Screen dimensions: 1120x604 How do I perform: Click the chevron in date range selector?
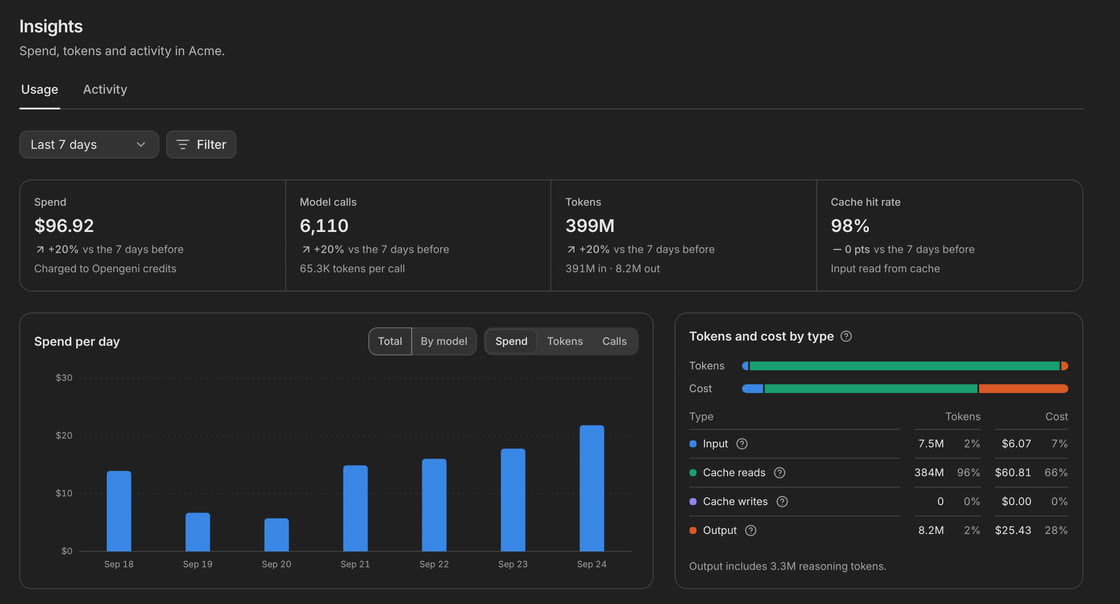pyautogui.click(x=141, y=144)
